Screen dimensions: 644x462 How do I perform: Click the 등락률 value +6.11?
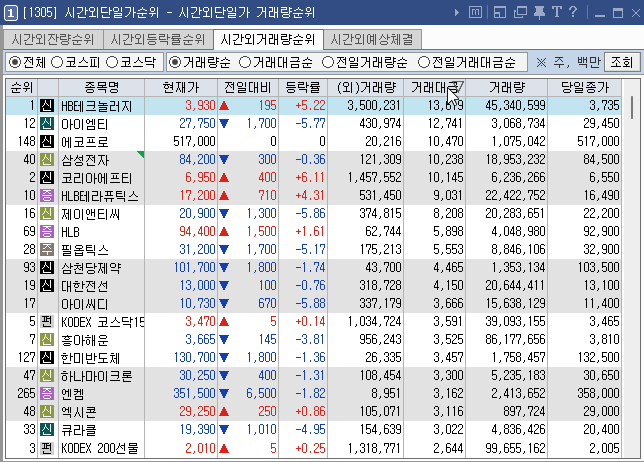310,178
